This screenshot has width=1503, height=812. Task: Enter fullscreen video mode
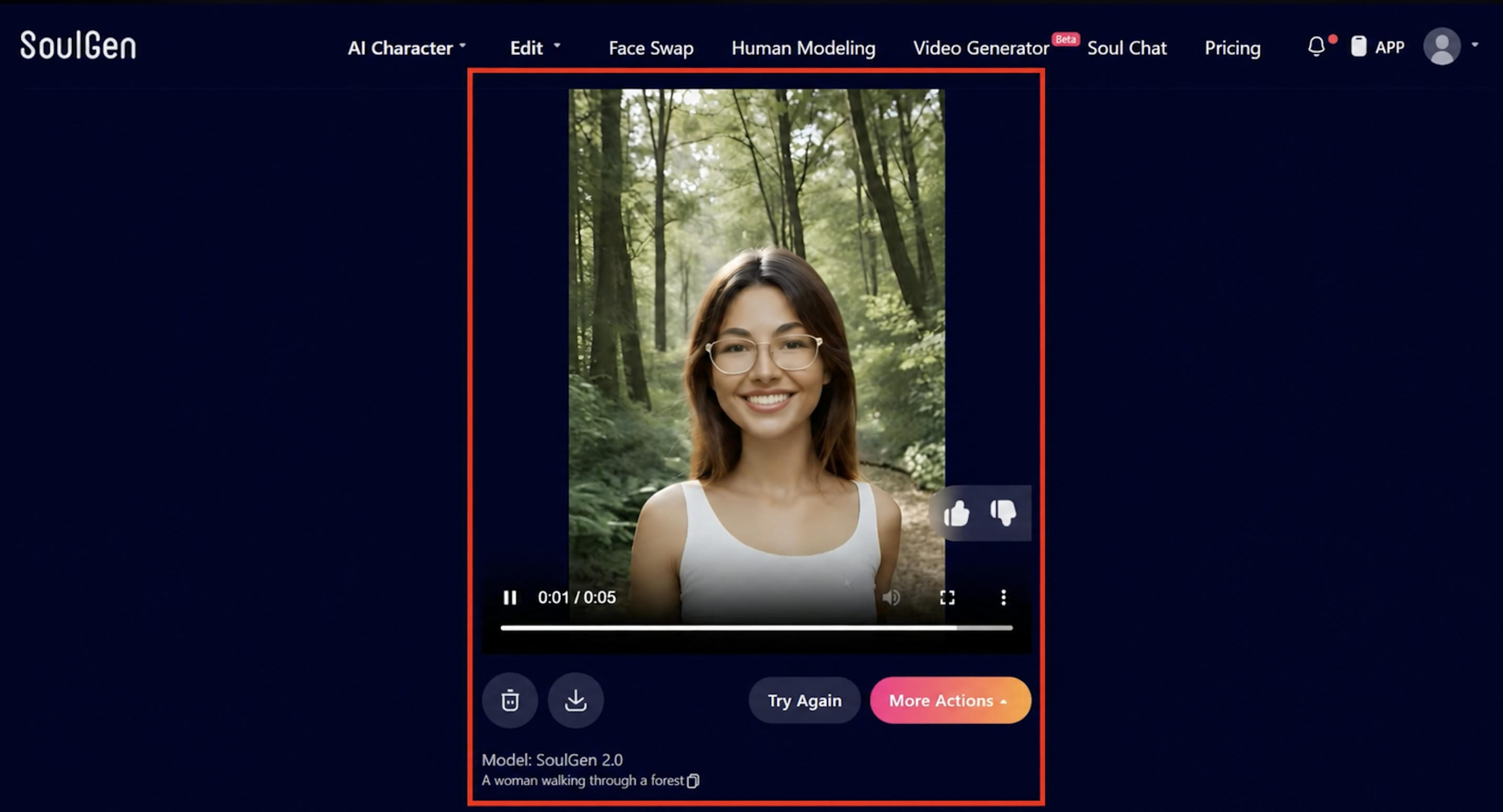click(x=947, y=597)
